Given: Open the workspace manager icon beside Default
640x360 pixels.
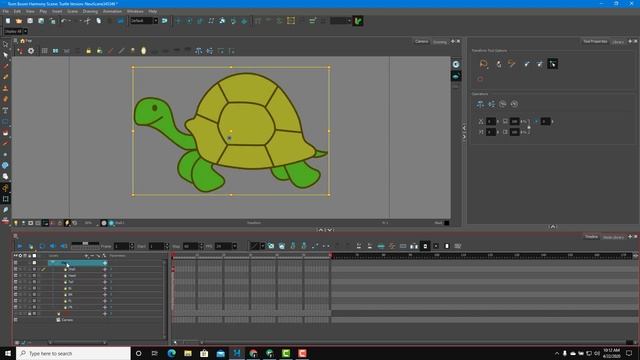Looking at the screenshot, I should (x=164, y=21).
